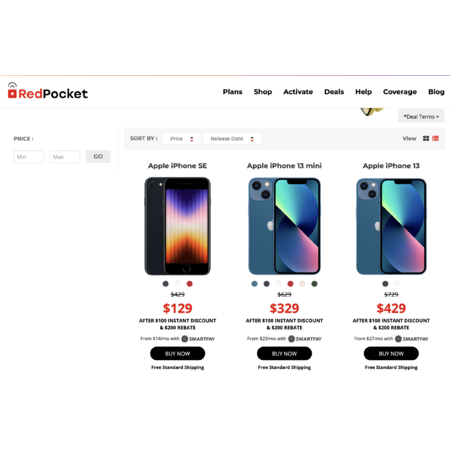
Task: Go to the Coverage page
Action: [x=400, y=92]
